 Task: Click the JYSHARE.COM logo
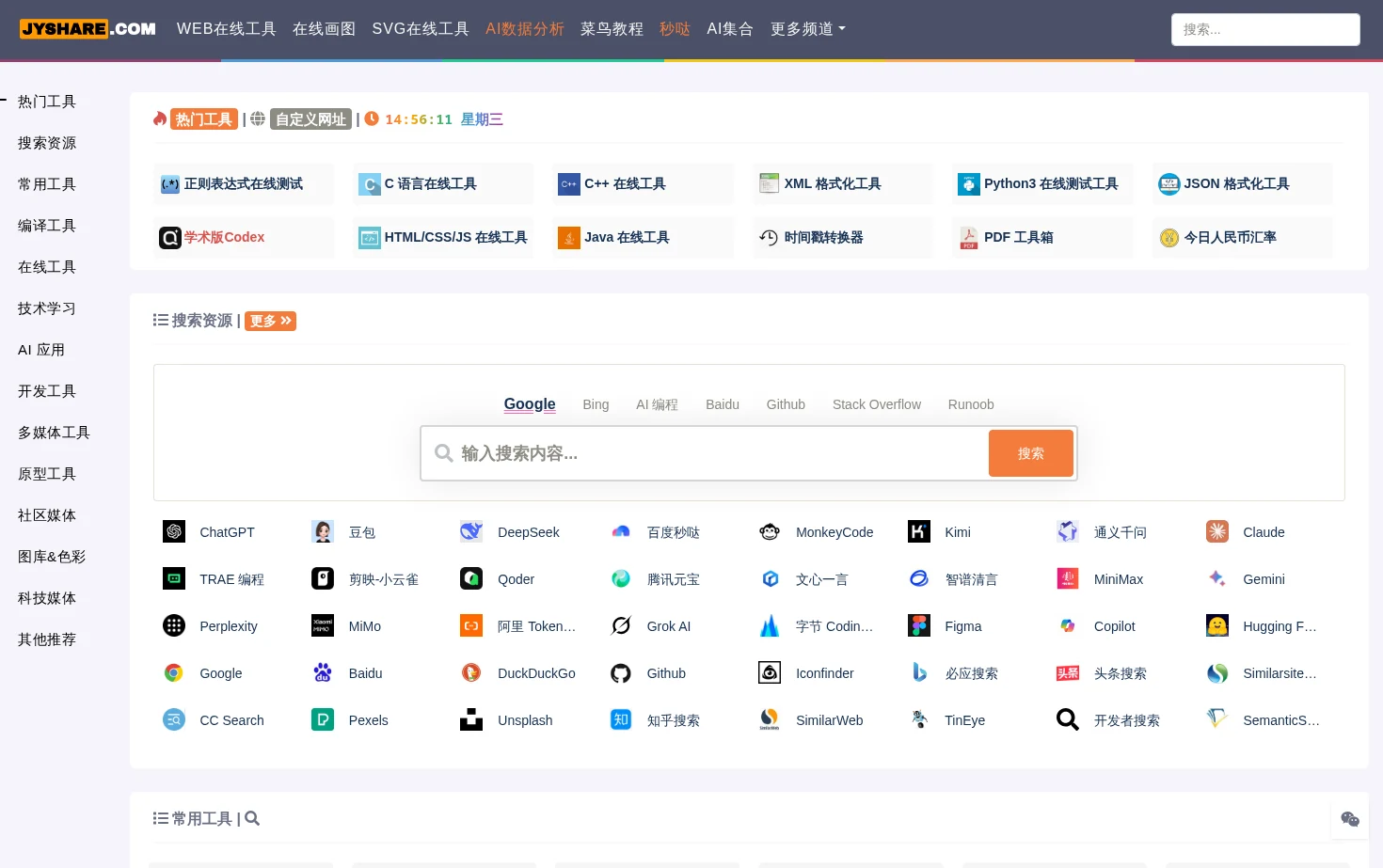coord(88,29)
